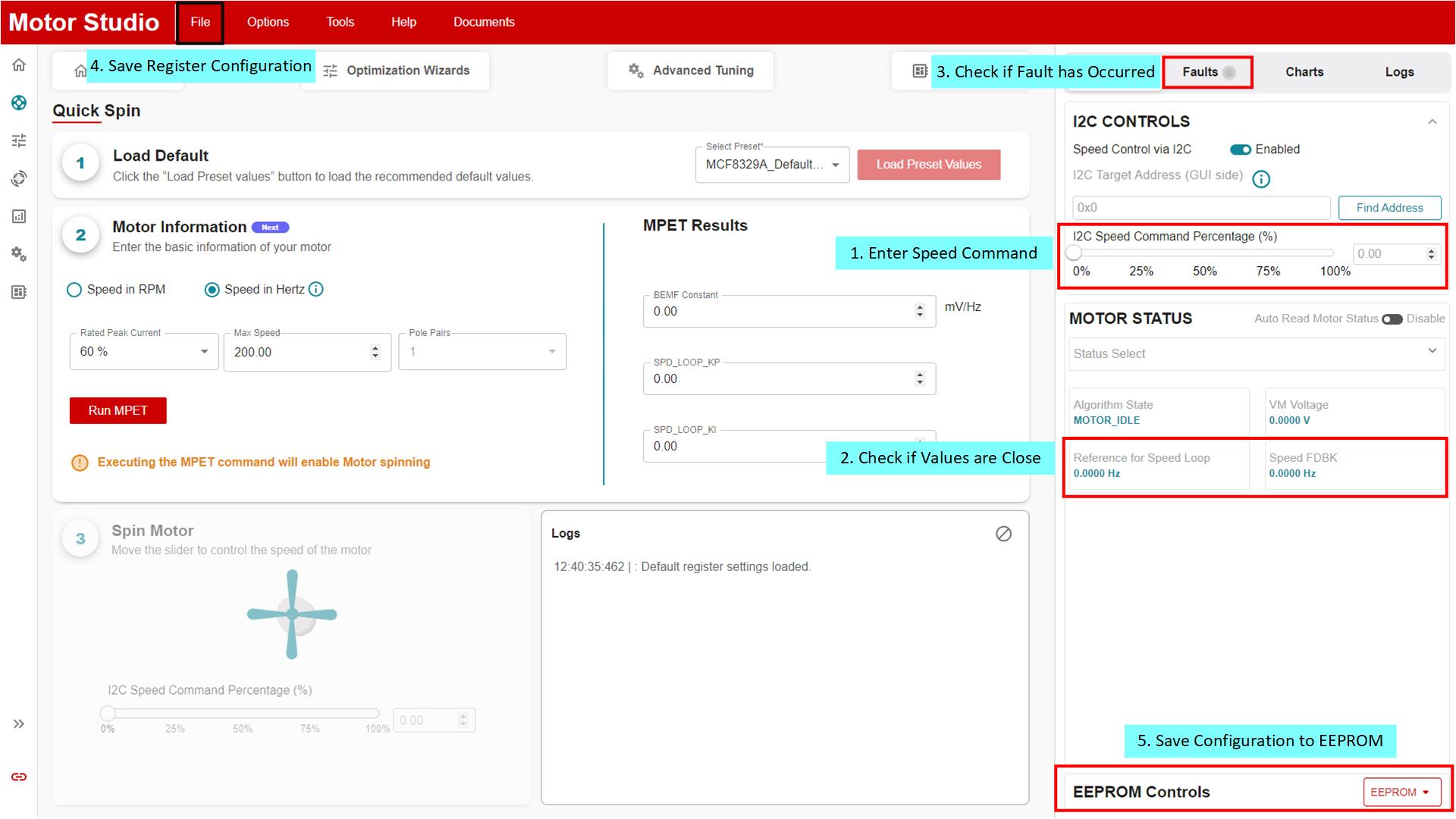The height and width of the screenshot is (819, 1456).
Task: Click the Find Address button
Action: click(1389, 208)
